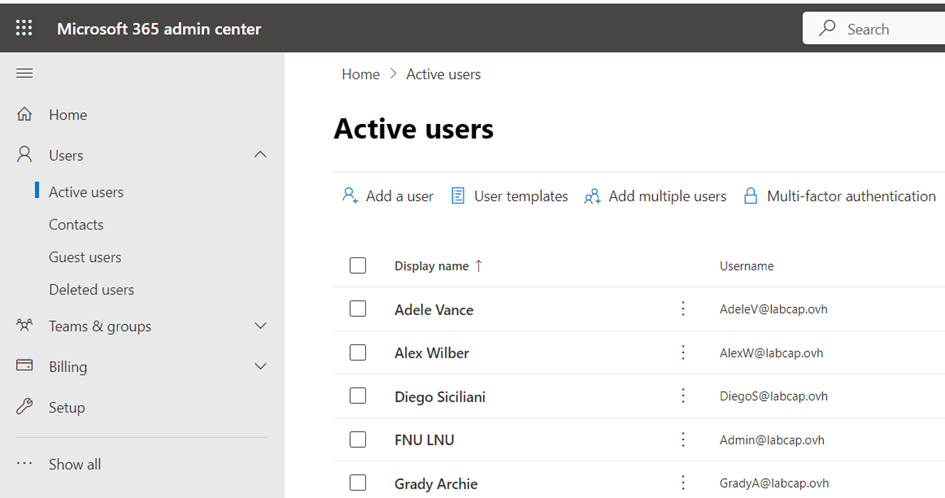Click username DiegoS@labcap.ovh
The image size is (945, 498).
coord(773,396)
